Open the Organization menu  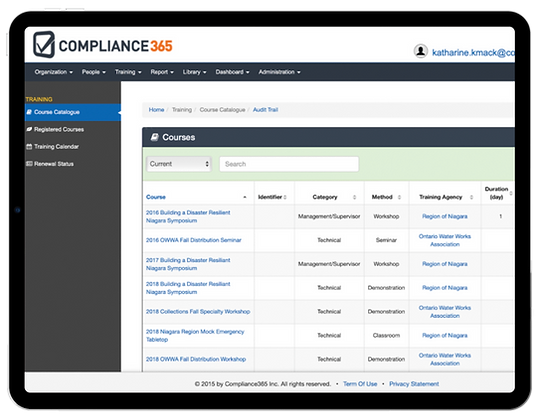pyautogui.click(x=54, y=72)
